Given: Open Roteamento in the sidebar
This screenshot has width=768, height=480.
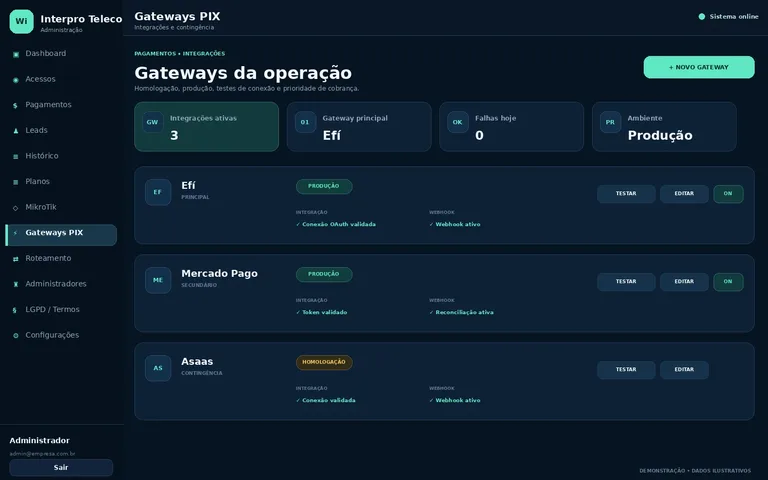Looking at the screenshot, I should (x=61, y=258).
